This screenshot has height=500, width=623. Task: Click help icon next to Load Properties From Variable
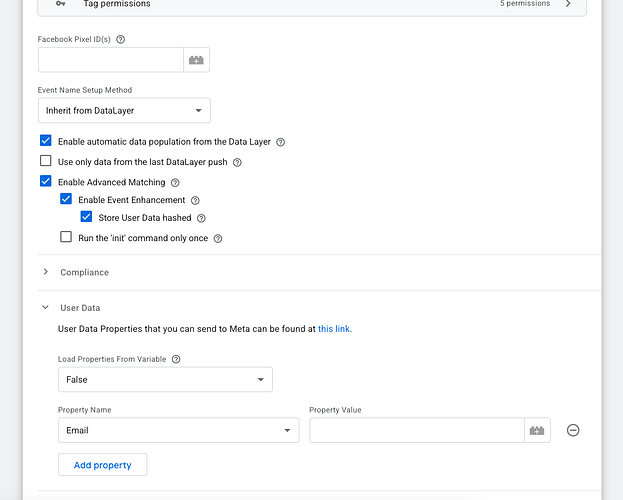tap(176, 359)
